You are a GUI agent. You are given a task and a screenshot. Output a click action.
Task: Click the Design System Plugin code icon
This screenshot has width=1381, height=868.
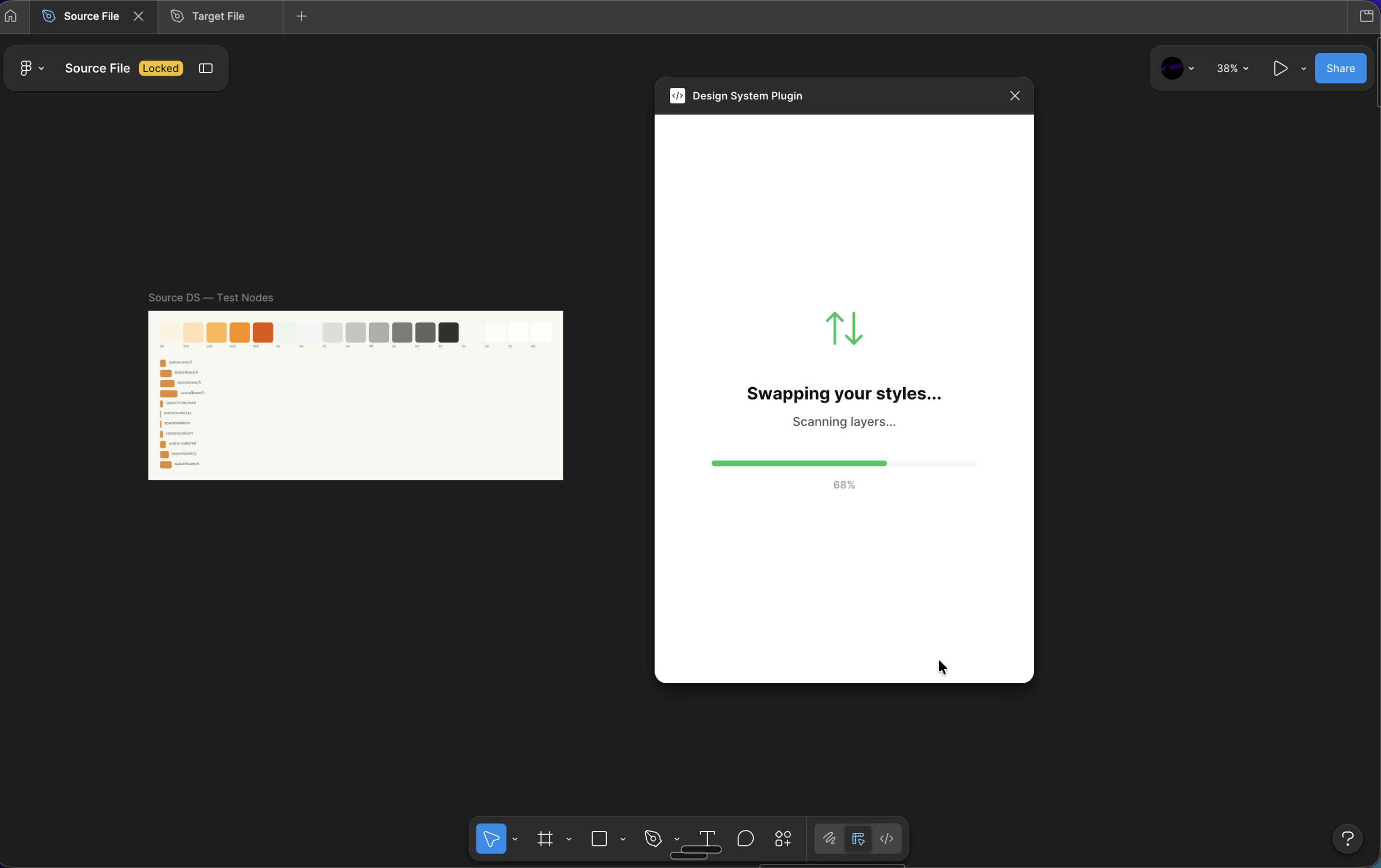click(677, 96)
